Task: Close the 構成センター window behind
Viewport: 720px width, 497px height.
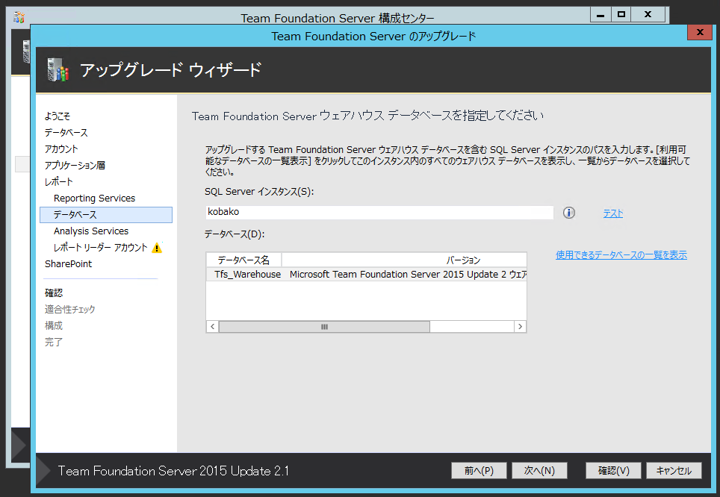Action: pos(648,15)
